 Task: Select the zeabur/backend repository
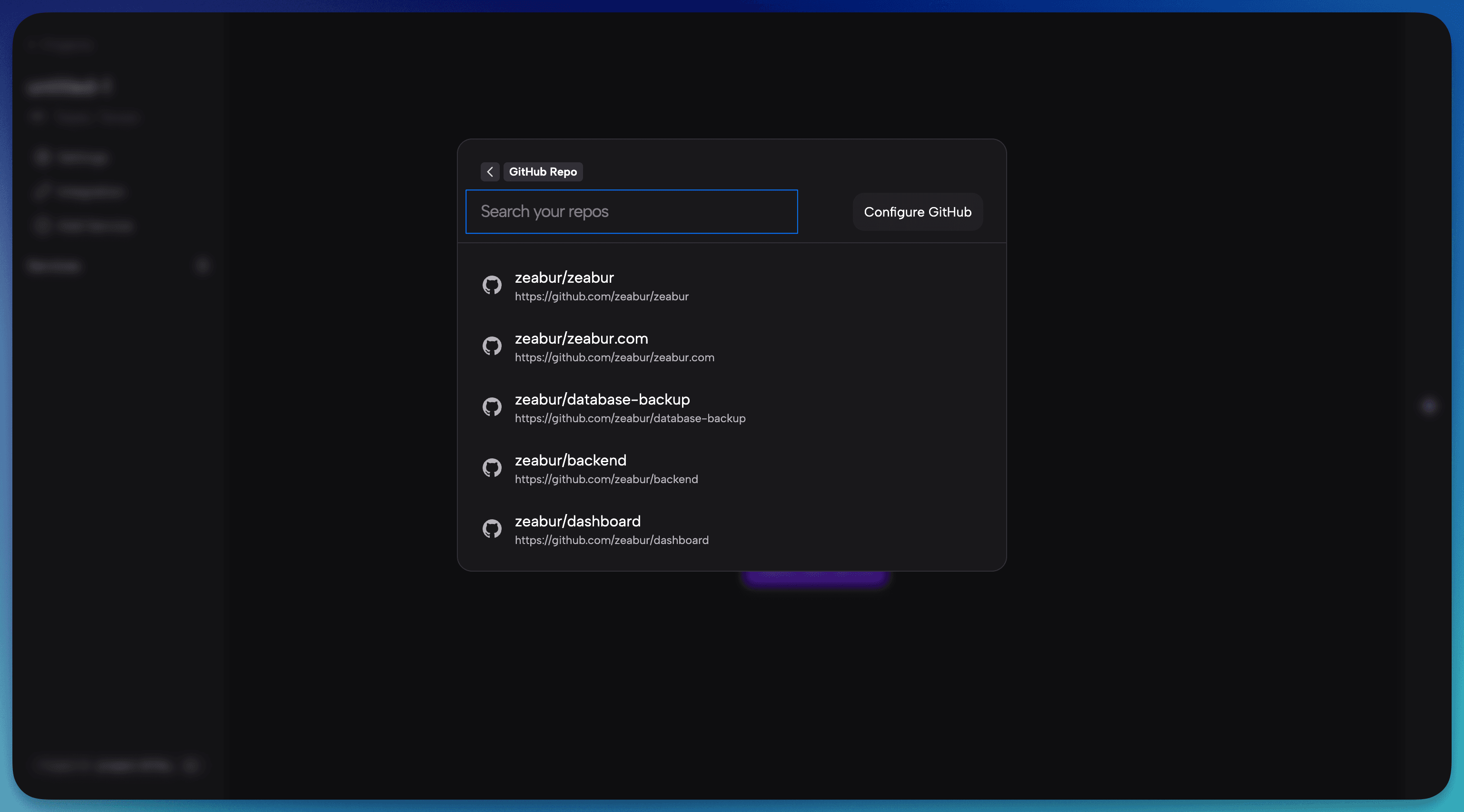pyautogui.click(x=570, y=461)
